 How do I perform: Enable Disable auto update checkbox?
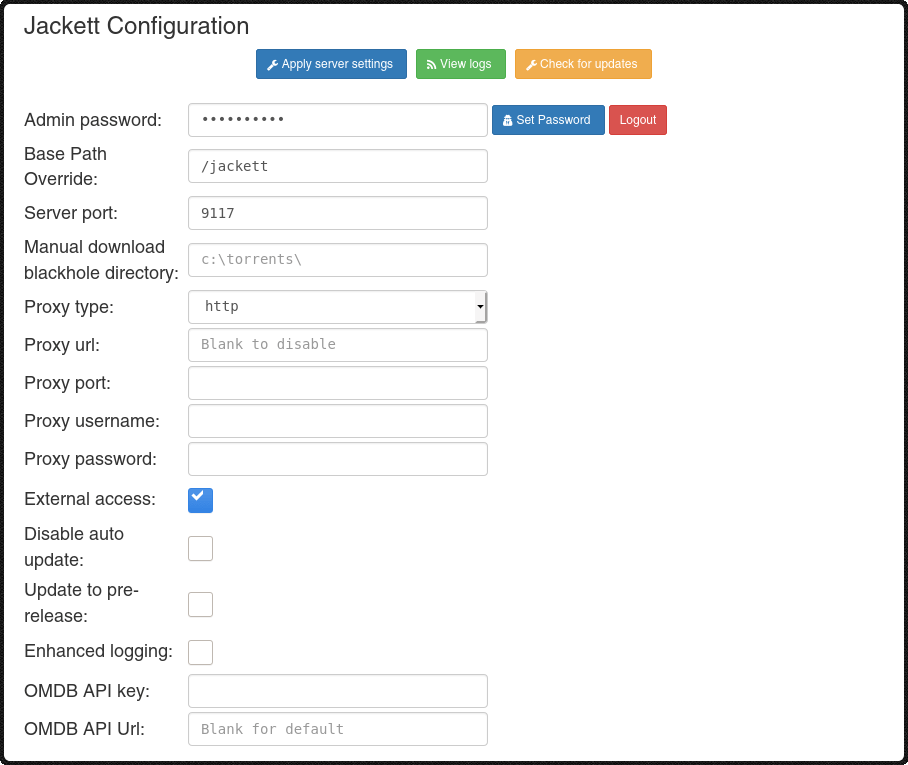pyautogui.click(x=200, y=548)
